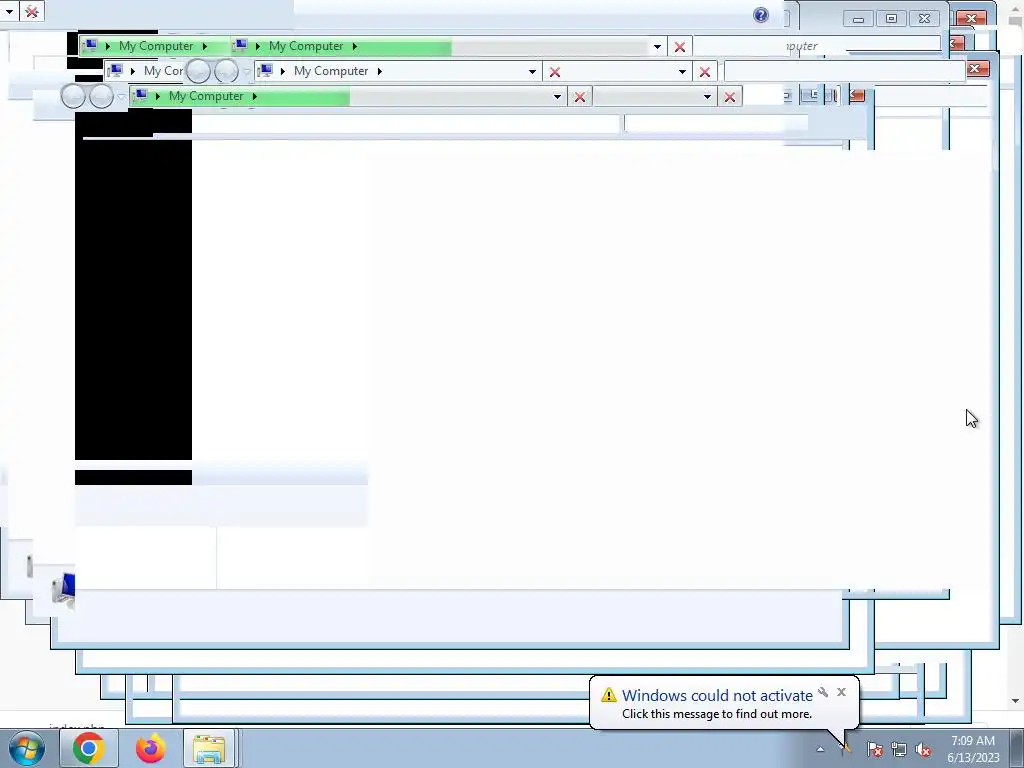Expand the arrow after the first 'My Computer' in the top bar
This screenshot has width=1024, height=768.
pyautogui.click(x=204, y=46)
